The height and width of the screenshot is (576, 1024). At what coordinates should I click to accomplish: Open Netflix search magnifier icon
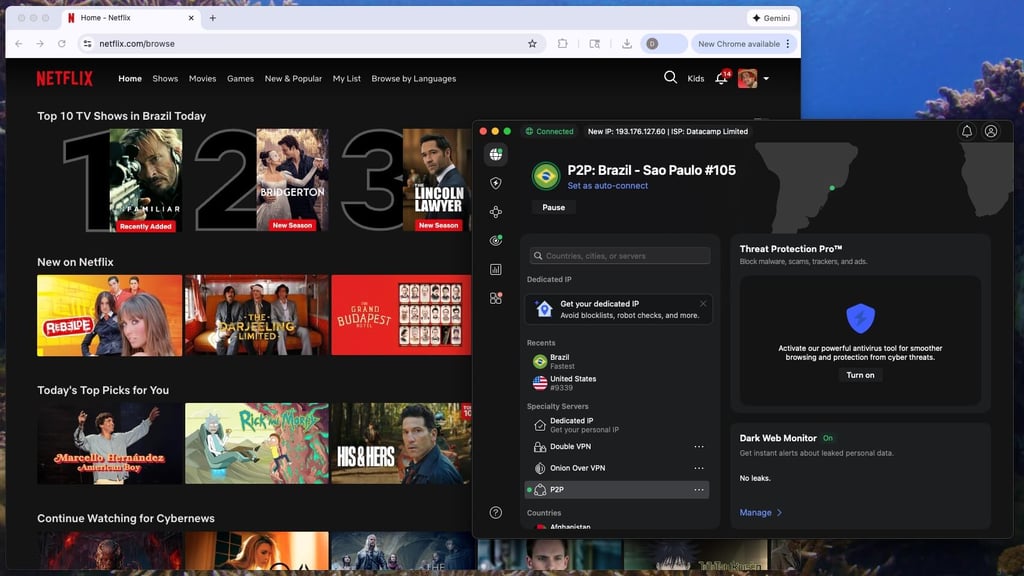pyautogui.click(x=670, y=78)
